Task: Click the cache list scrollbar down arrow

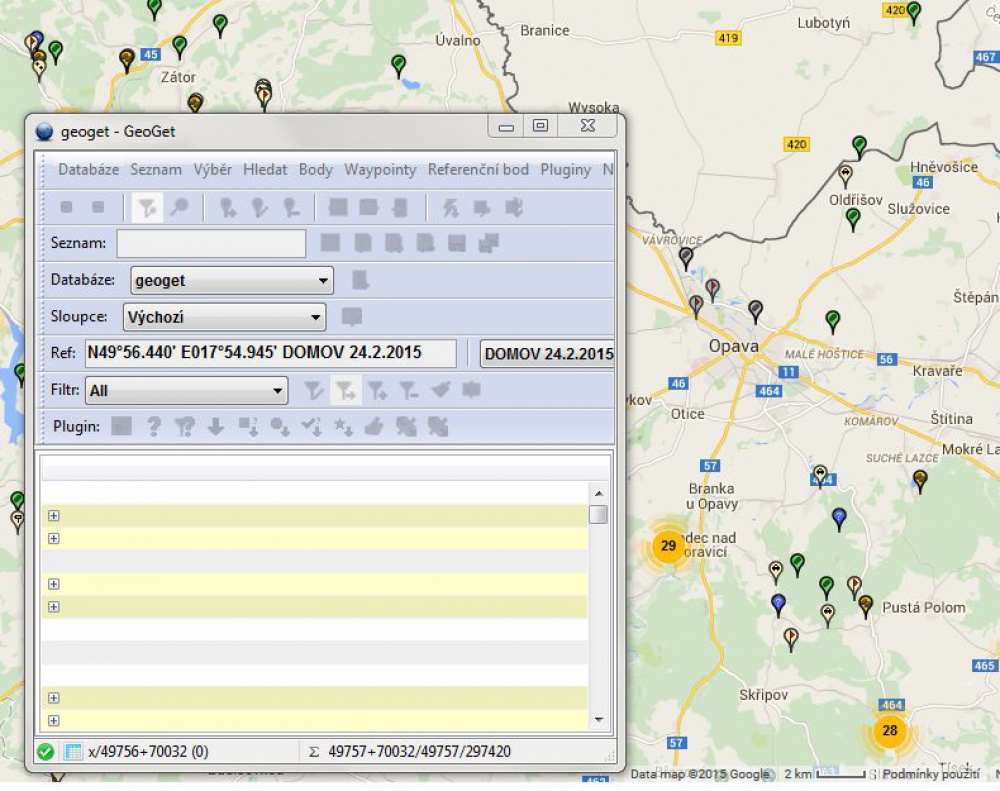Action: 598,720
